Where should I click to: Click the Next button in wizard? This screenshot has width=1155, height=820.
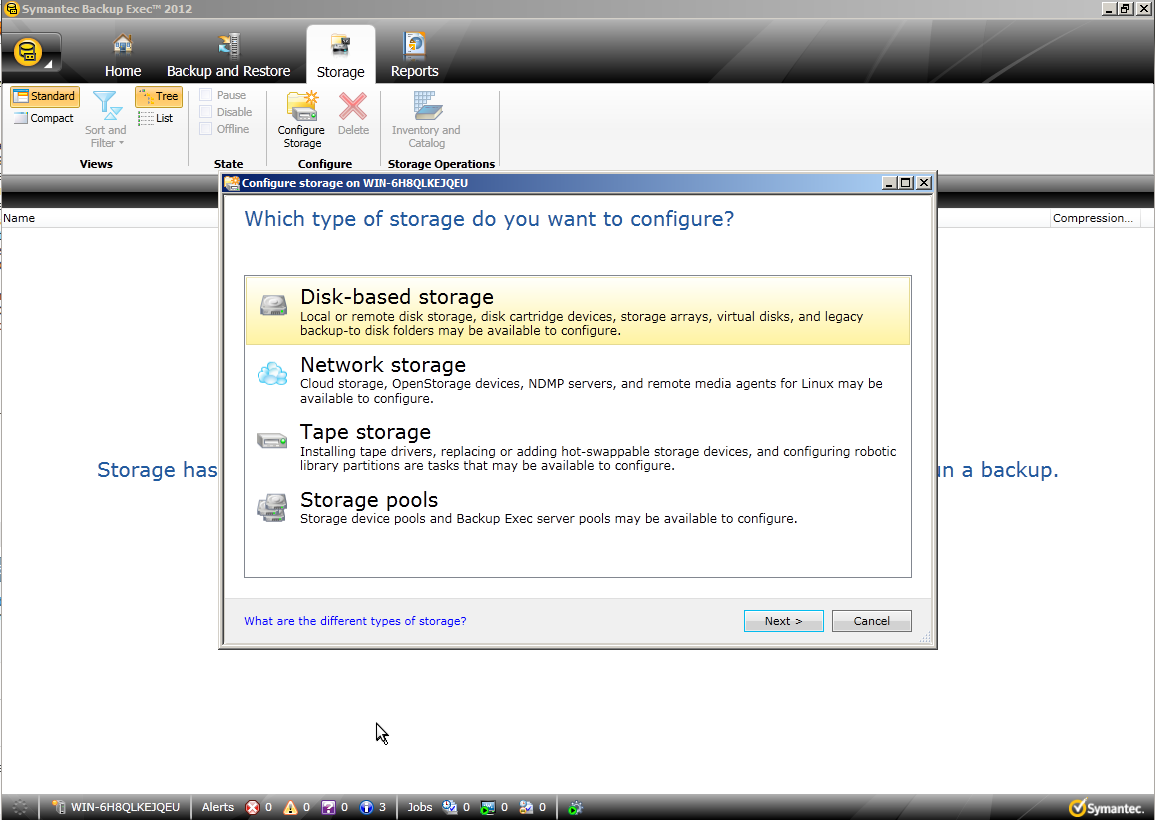pyautogui.click(x=783, y=621)
